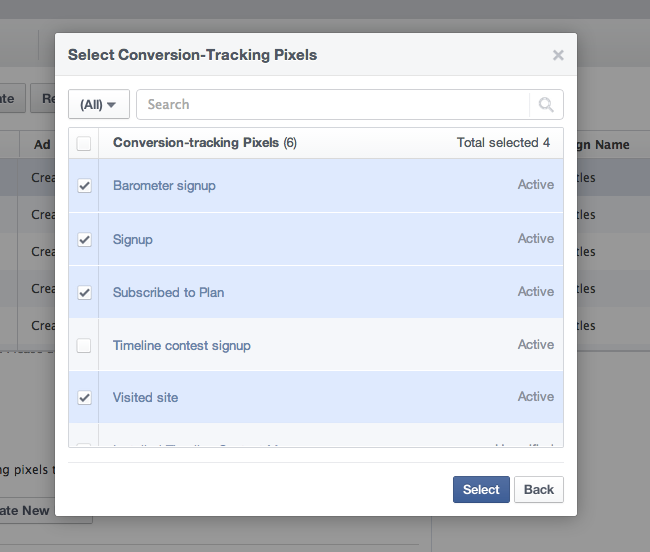Screen dimensions: 650x552
Task: Click the Timeline contest signup link
Action: click(x=181, y=346)
